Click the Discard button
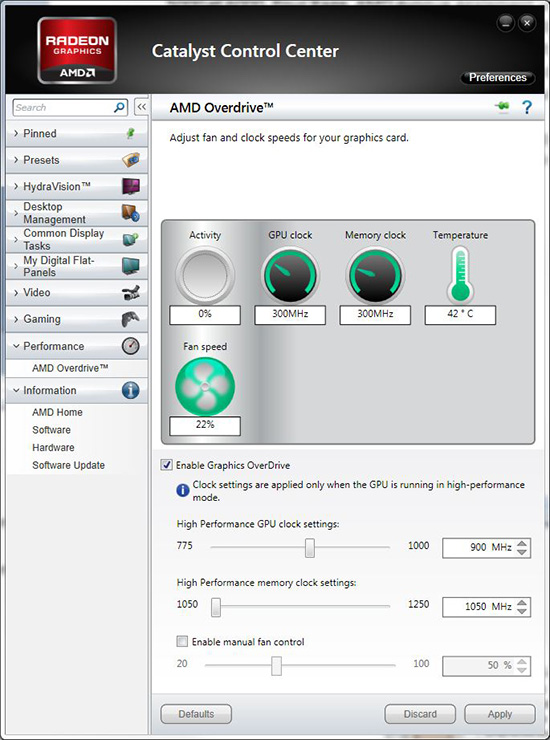 420,714
